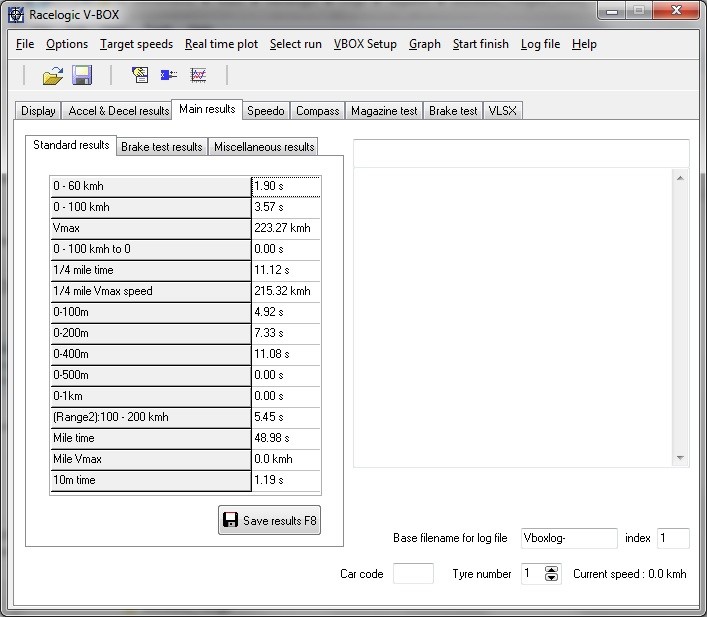Click the scrollbar down arrow in right panel
707x617 pixels.
[681, 458]
